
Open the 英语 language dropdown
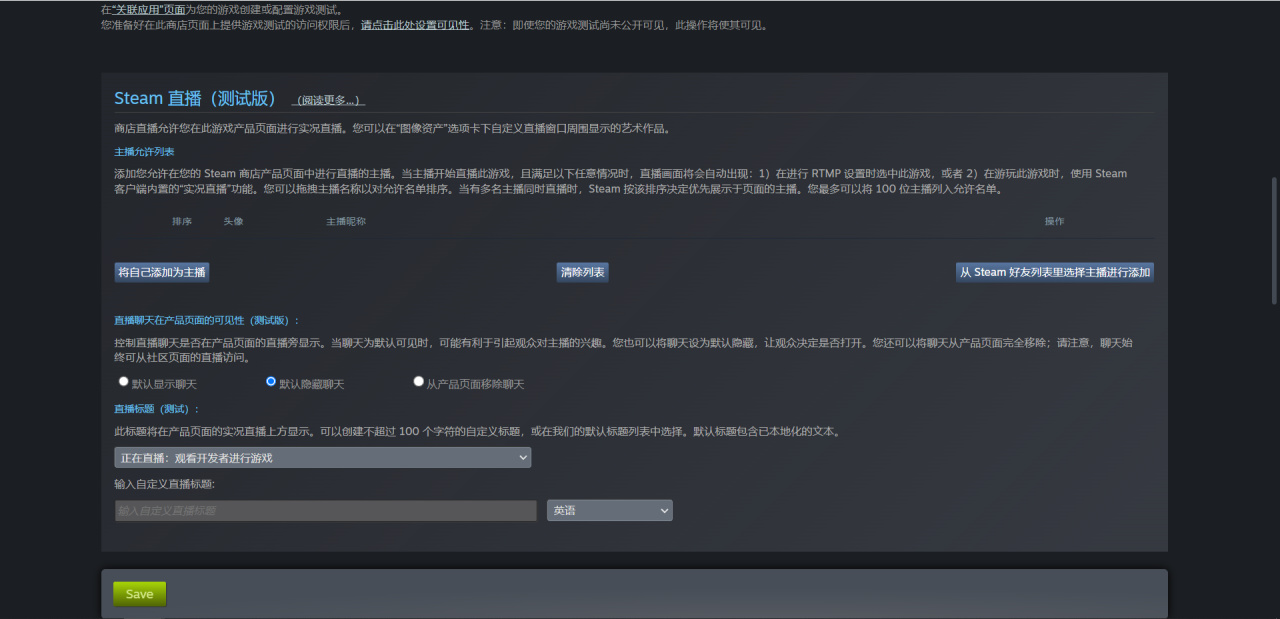pos(609,510)
